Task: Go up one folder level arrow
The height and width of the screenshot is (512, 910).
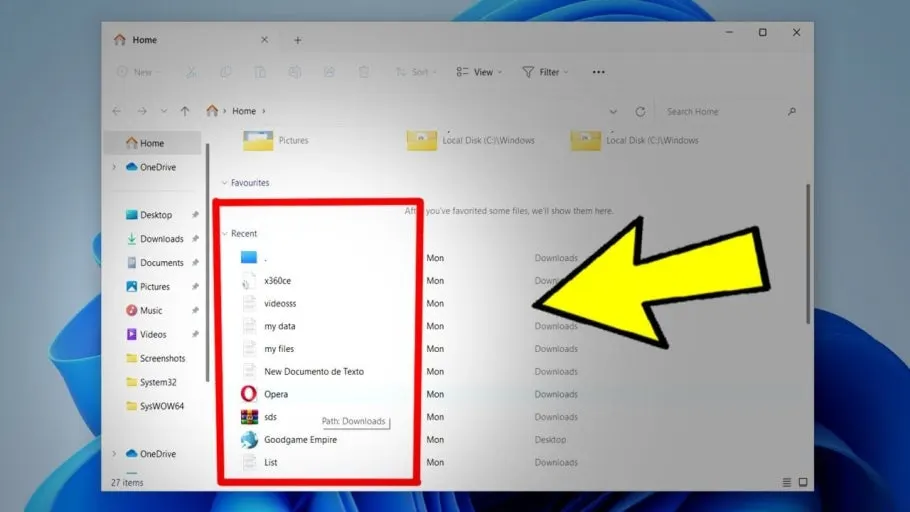Action: click(x=185, y=111)
